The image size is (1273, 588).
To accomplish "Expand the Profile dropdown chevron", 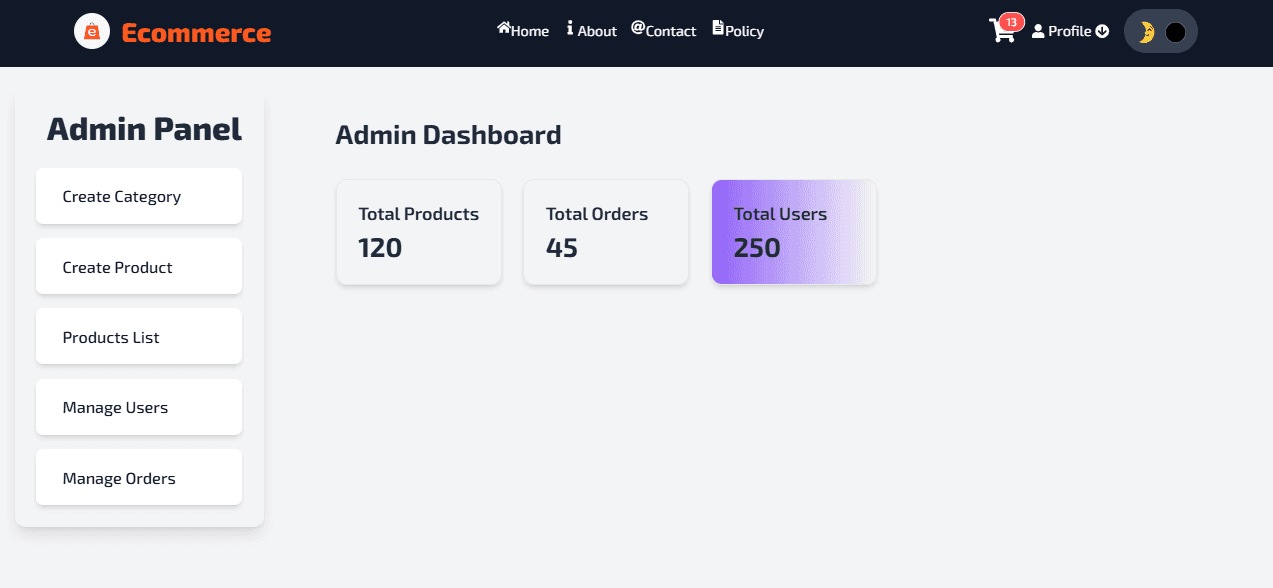I will point(1100,31).
